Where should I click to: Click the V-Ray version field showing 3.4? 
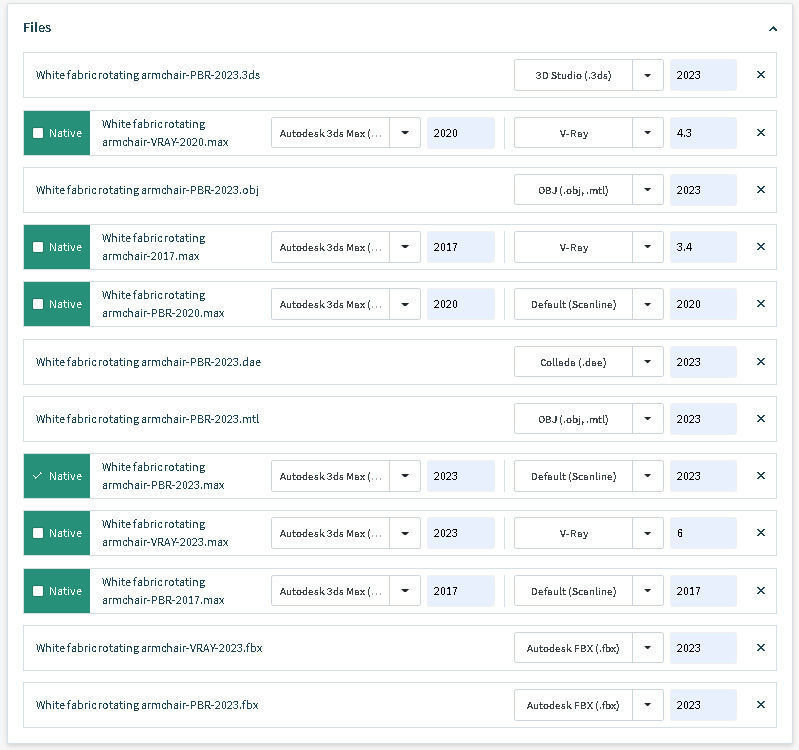tap(703, 247)
